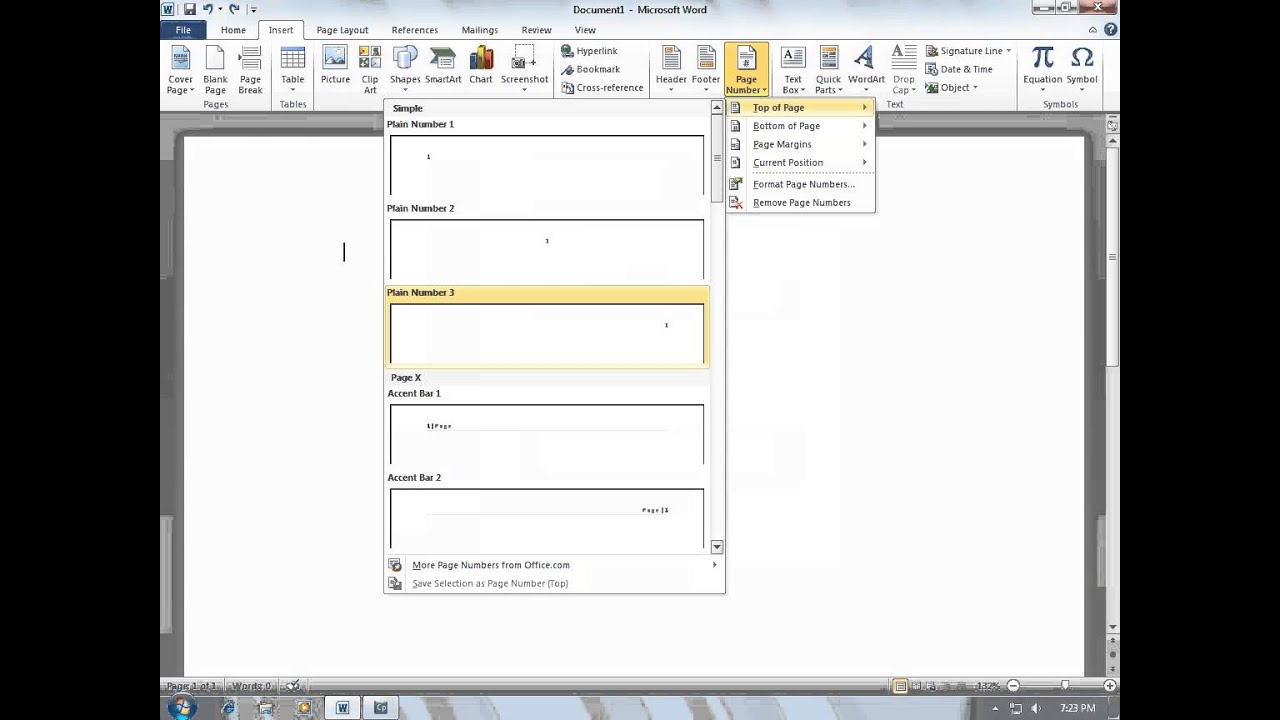Choose Remove Page Numbers
The height and width of the screenshot is (720, 1280).
[x=800, y=202]
